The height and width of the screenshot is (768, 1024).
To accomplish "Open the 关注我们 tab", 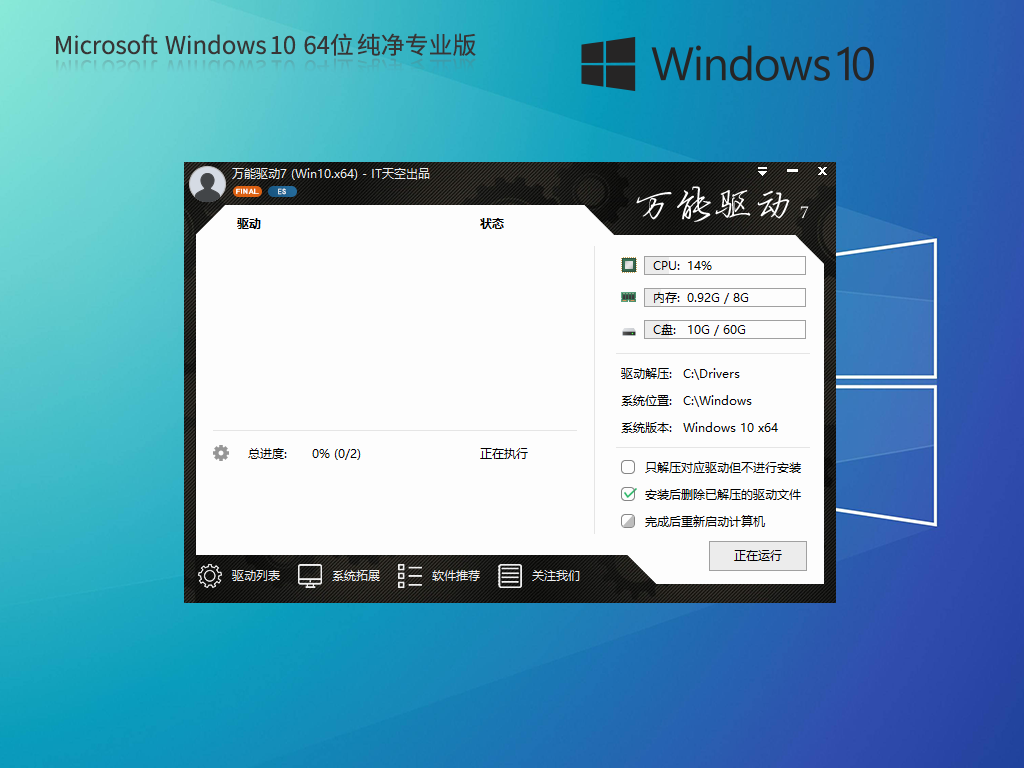I will click(556, 575).
